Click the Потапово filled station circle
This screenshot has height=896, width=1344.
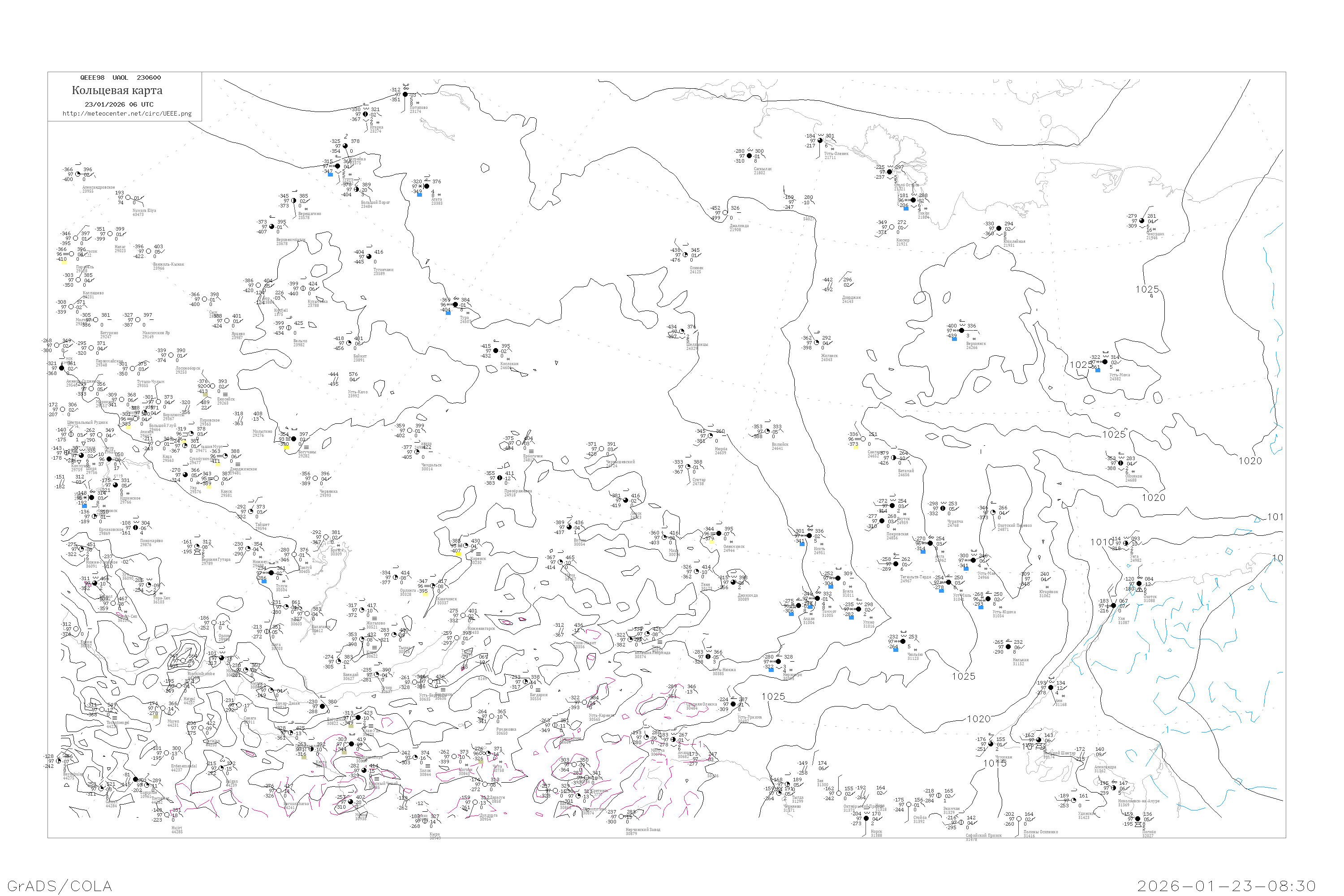click(405, 95)
